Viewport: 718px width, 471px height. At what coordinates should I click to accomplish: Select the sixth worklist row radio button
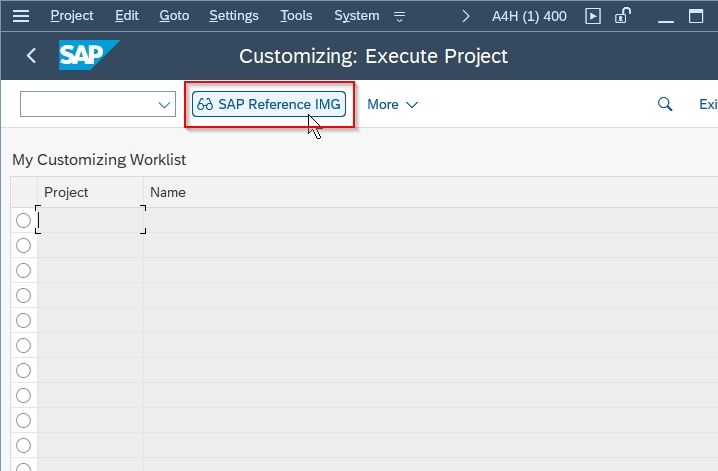pos(23,346)
